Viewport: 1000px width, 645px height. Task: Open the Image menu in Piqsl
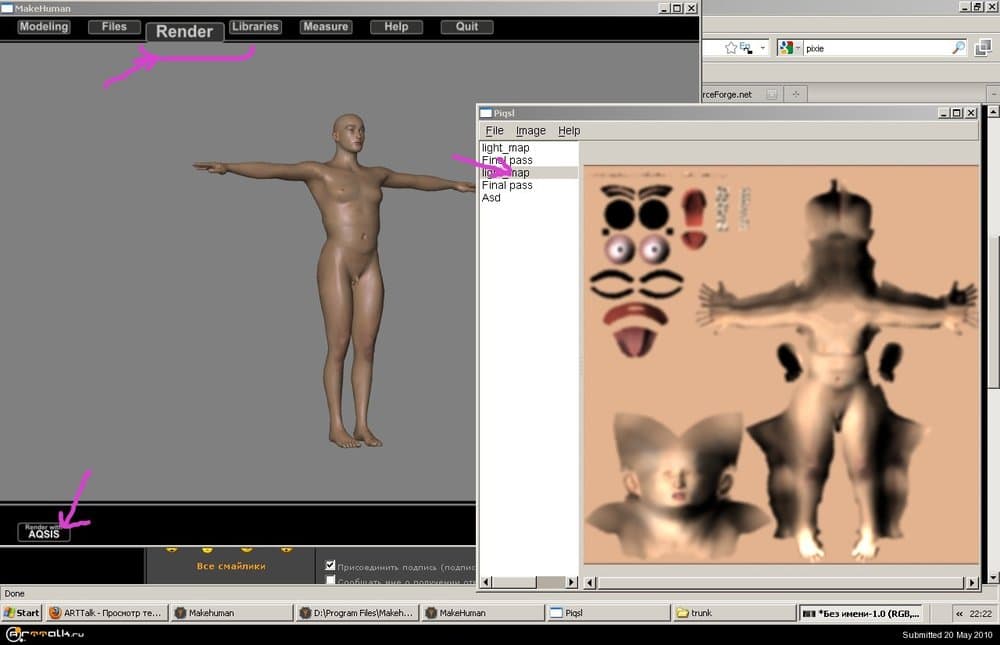pyautogui.click(x=531, y=130)
